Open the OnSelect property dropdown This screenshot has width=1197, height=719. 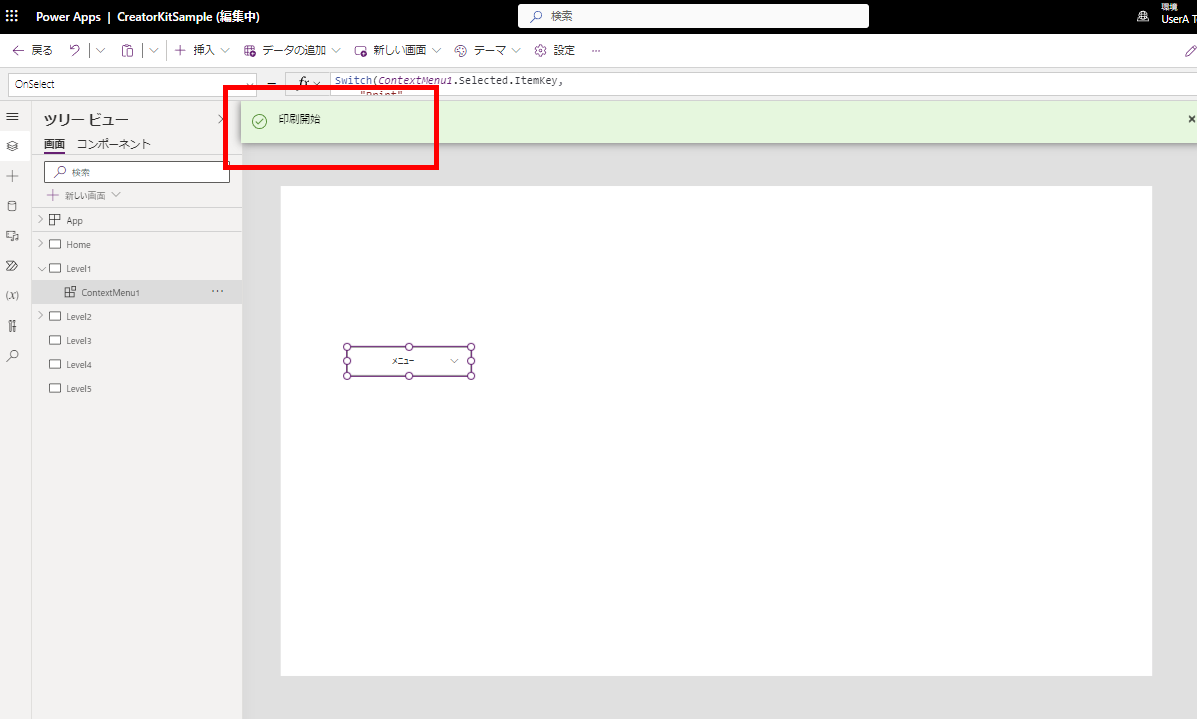click(250, 83)
